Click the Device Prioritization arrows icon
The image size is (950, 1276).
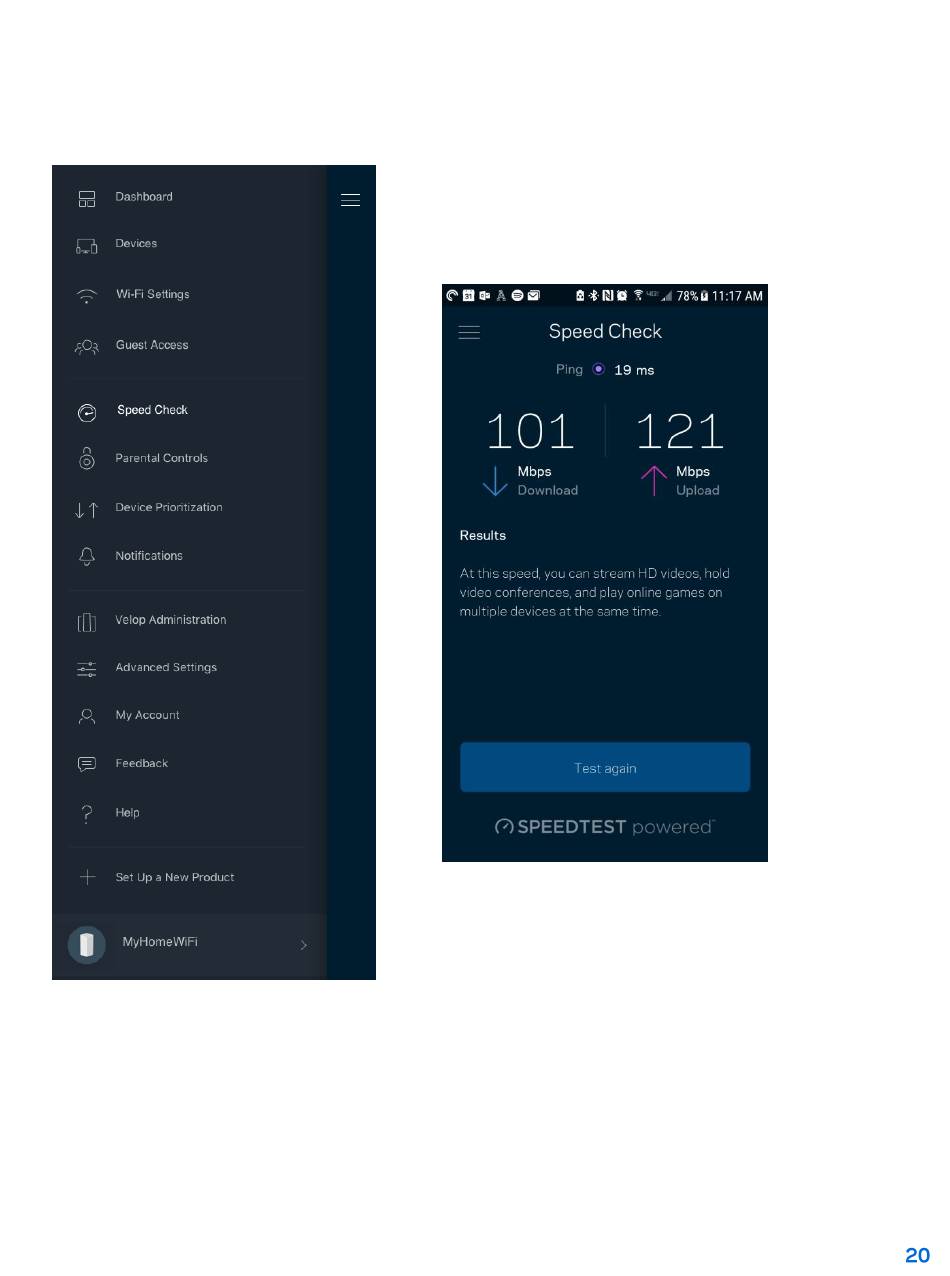pyautogui.click(x=87, y=510)
